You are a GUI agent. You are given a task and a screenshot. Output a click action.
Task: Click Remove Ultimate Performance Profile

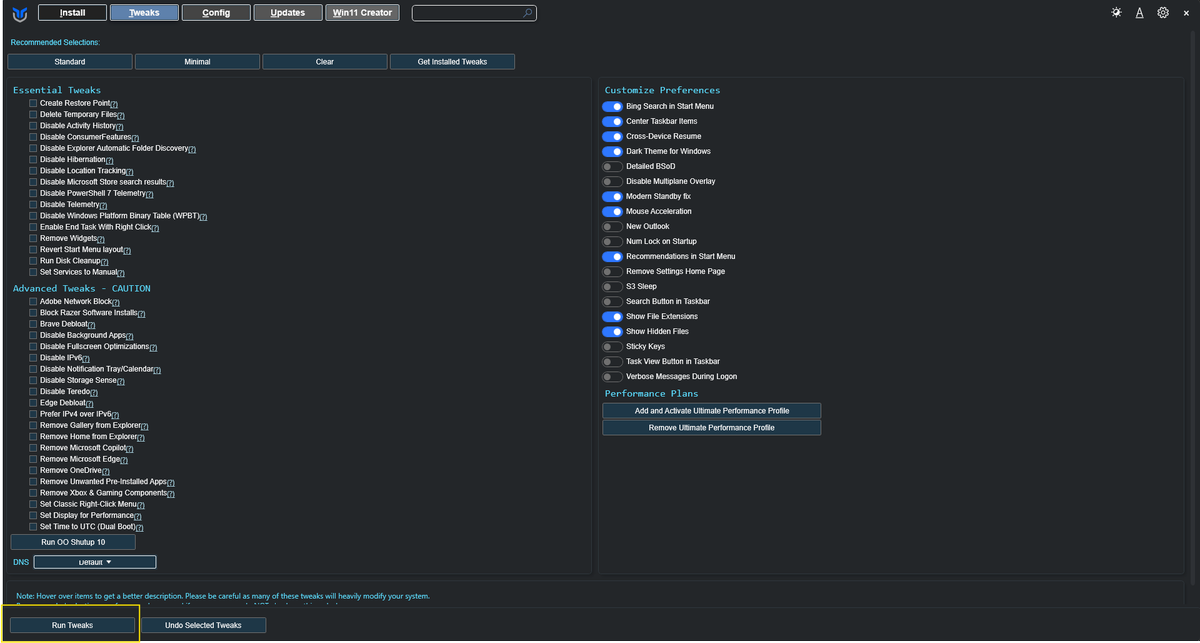[x=711, y=428]
